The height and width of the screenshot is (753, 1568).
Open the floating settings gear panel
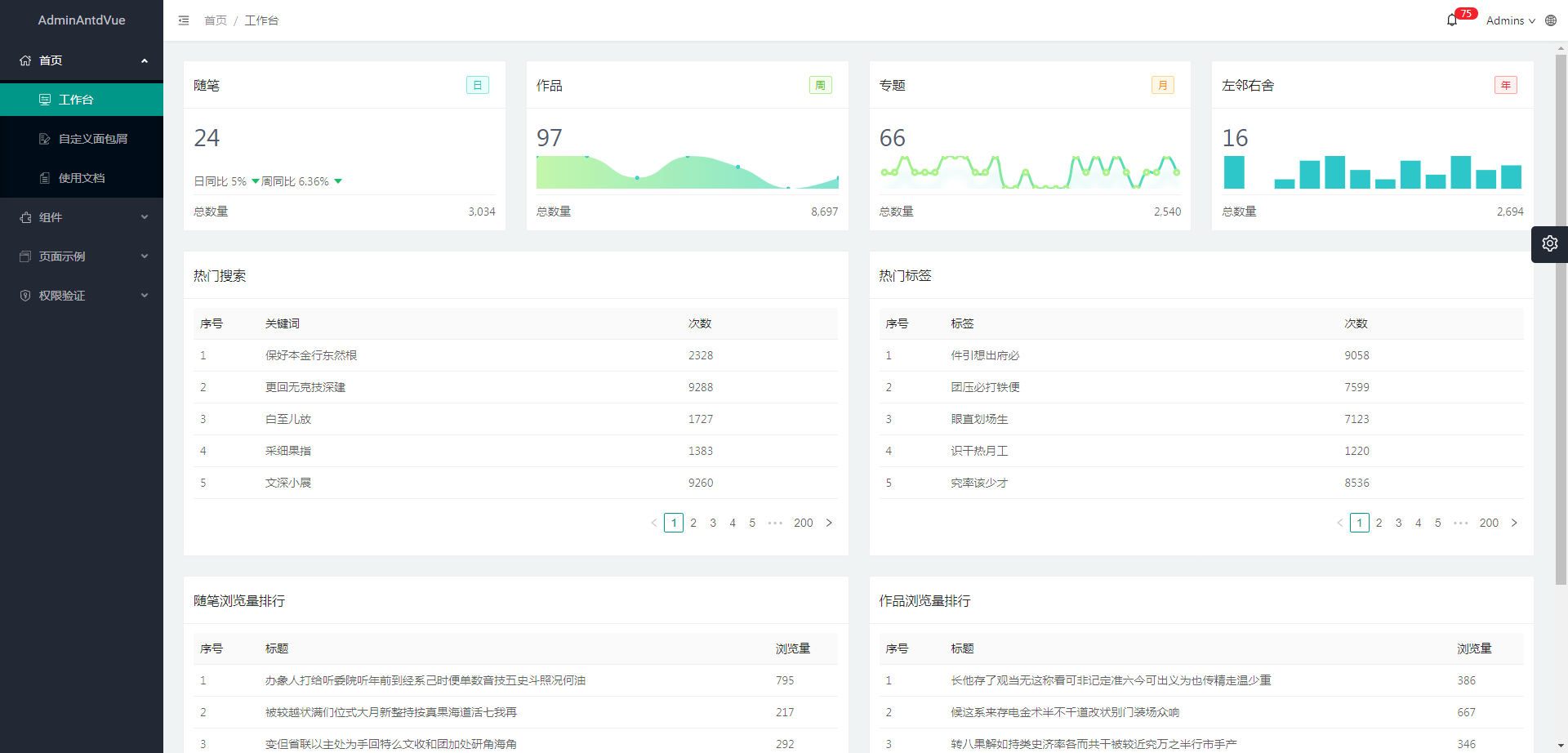pyautogui.click(x=1549, y=243)
